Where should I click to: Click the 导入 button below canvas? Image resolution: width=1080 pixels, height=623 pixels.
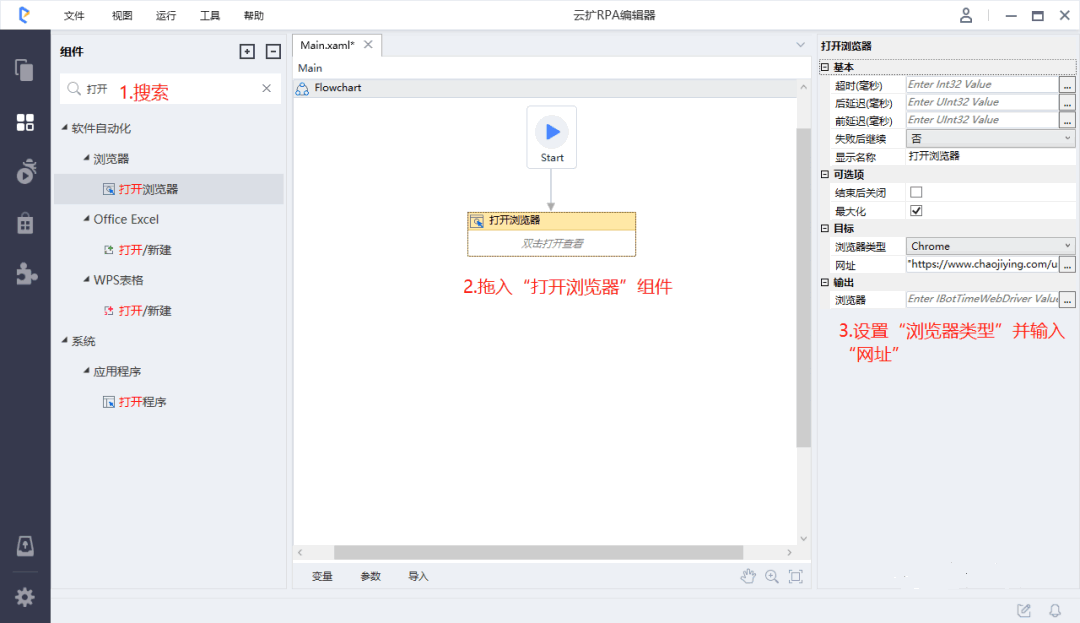pyautogui.click(x=418, y=576)
